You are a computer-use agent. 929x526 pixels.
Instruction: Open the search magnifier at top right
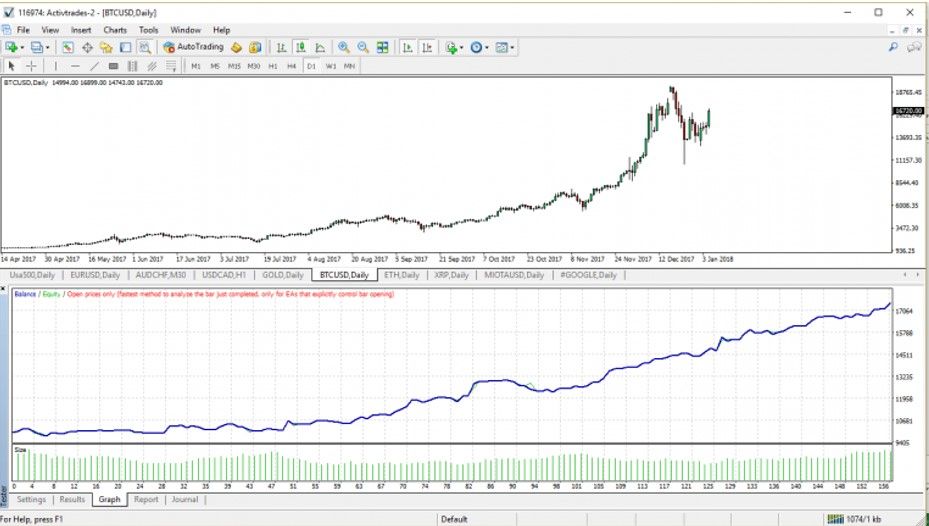point(893,47)
